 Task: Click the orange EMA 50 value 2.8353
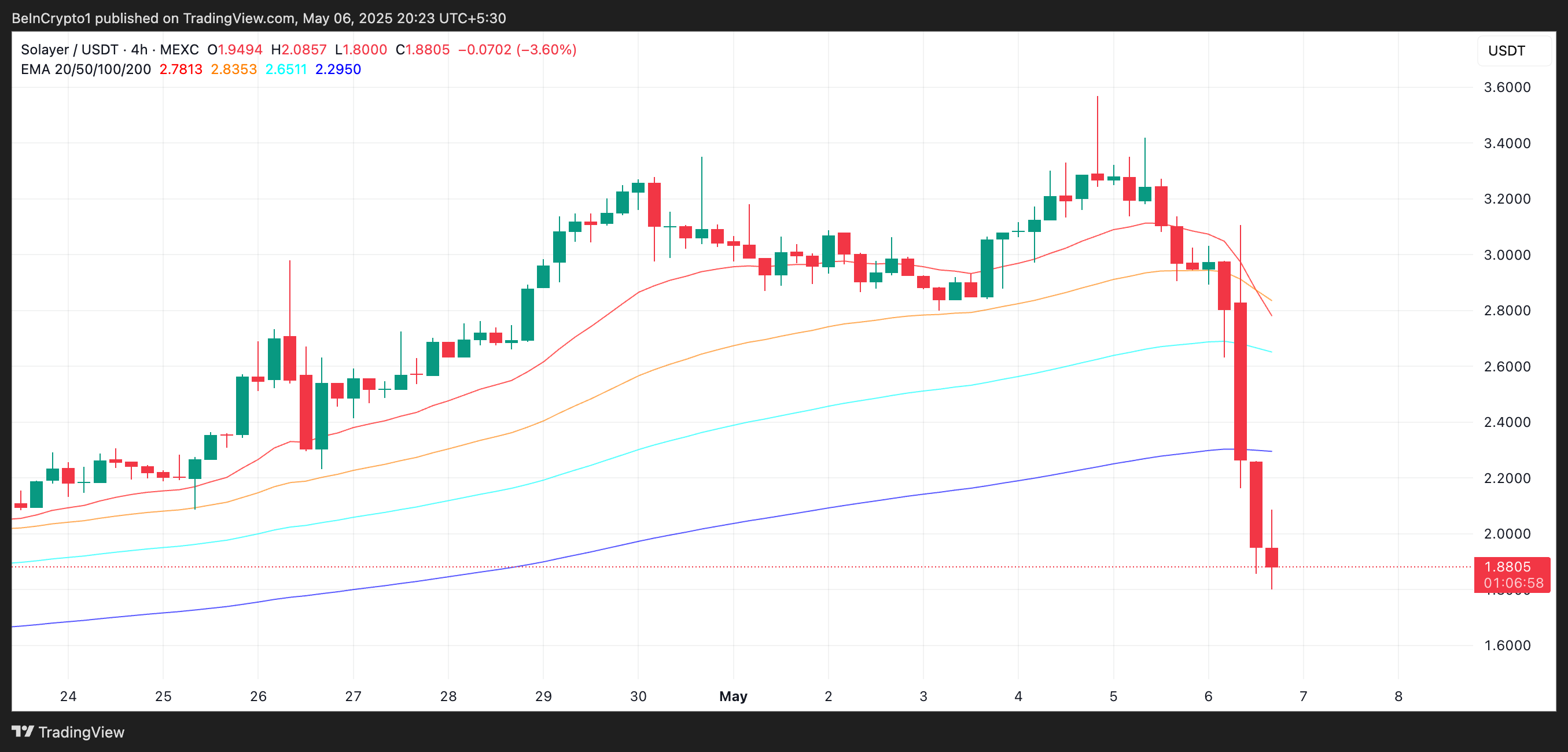point(233,69)
